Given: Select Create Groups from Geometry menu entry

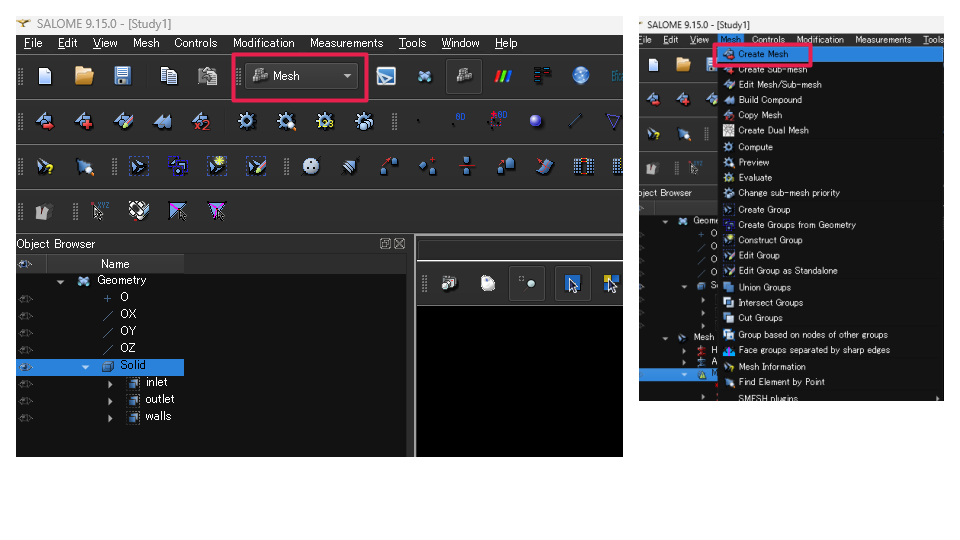Looking at the screenshot, I should 796,225.
